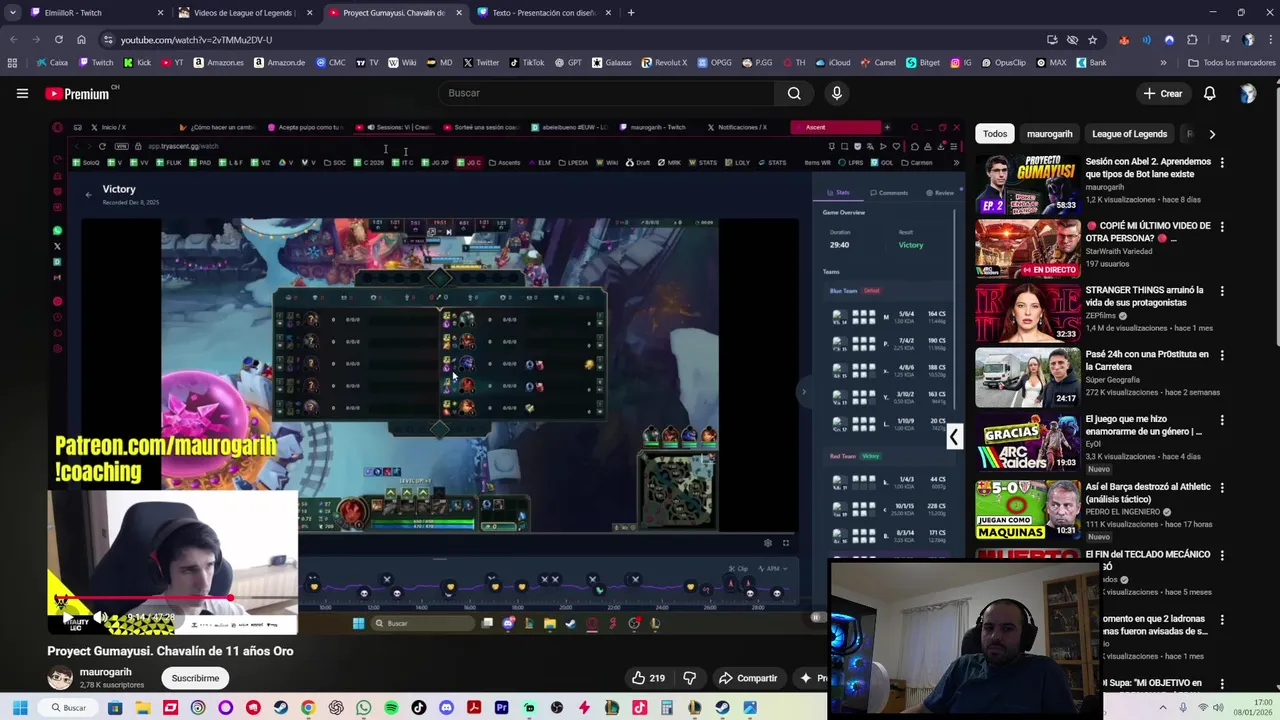Close the Proyect Gumayusi browser tab
This screenshot has height=720, width=1280.
pos(459,13)
